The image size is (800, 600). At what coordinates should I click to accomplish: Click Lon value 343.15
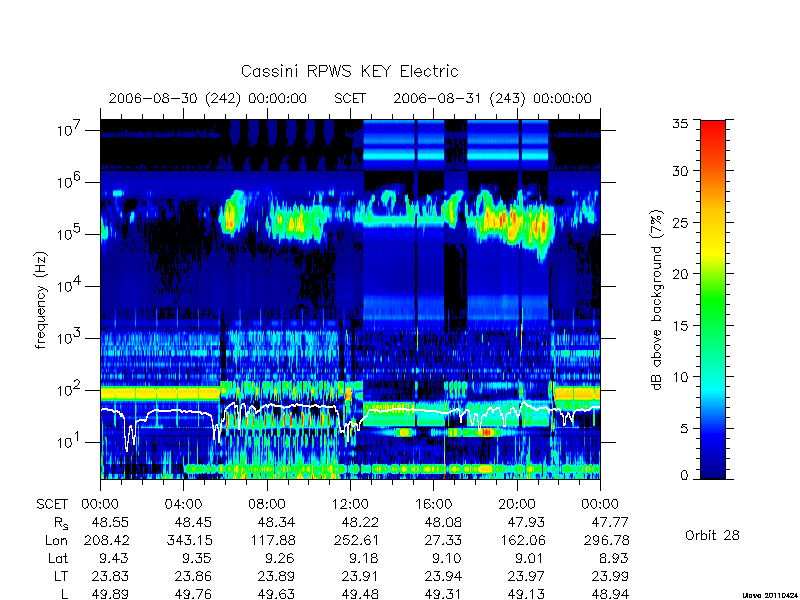tap(189, 540)
